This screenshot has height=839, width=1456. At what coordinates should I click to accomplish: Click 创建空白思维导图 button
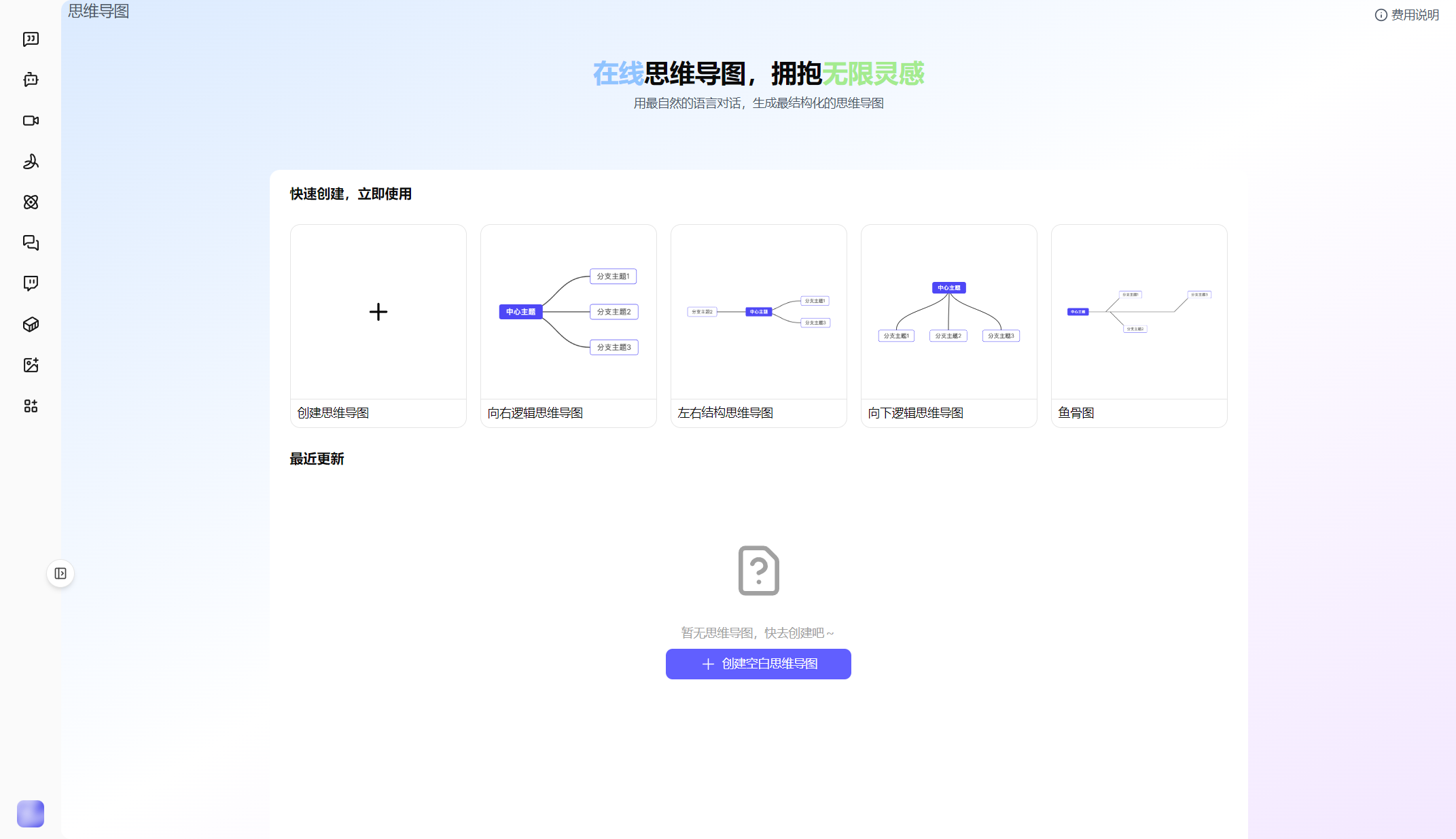(x=758, y=664)
